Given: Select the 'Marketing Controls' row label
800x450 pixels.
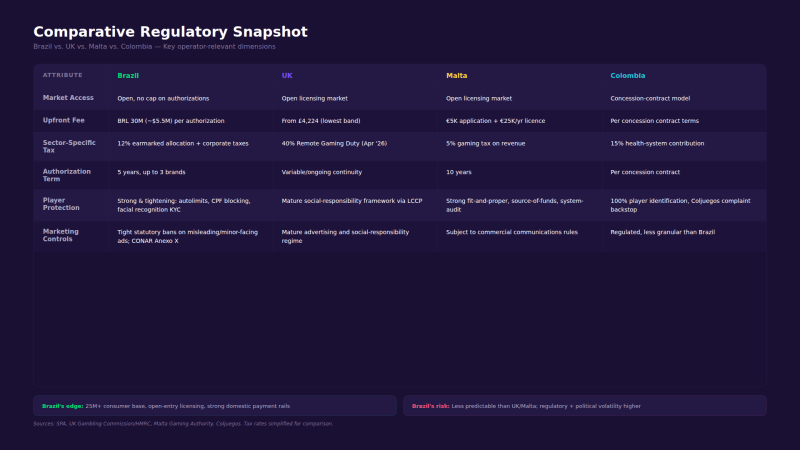Looking at the screenshot, I should click(x=60, y=235).
